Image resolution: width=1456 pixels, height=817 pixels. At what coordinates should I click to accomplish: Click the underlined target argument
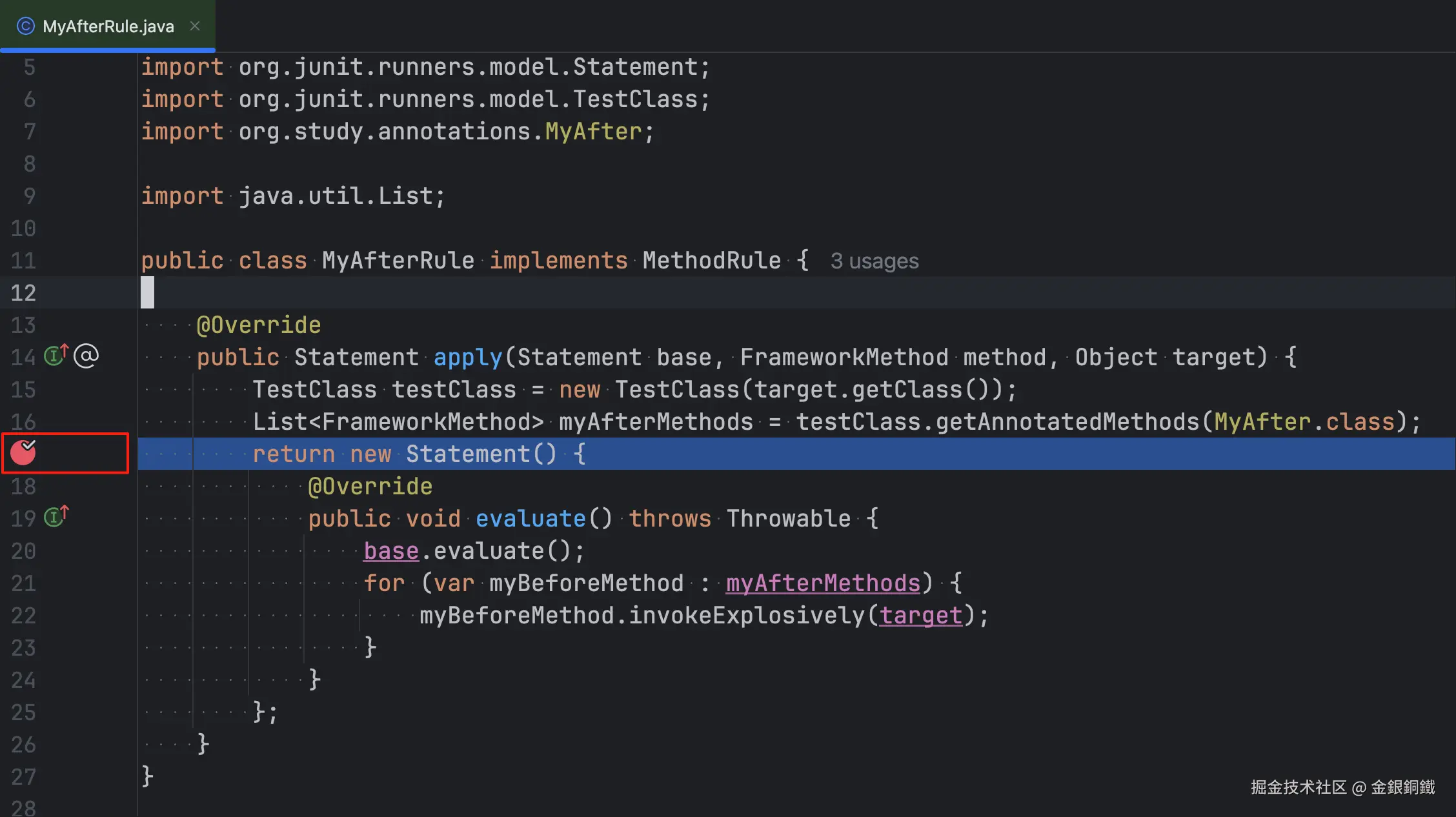tap(920, 616)
